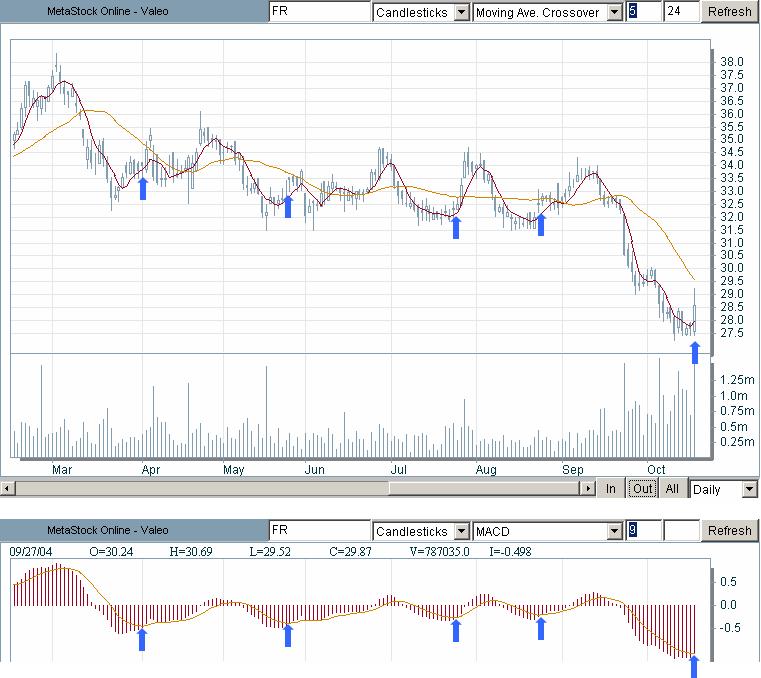The width and height of the screenshot is (761, 678).
Task: Click the FR symbol field in top toolbar
Action: tap(319, 12)
